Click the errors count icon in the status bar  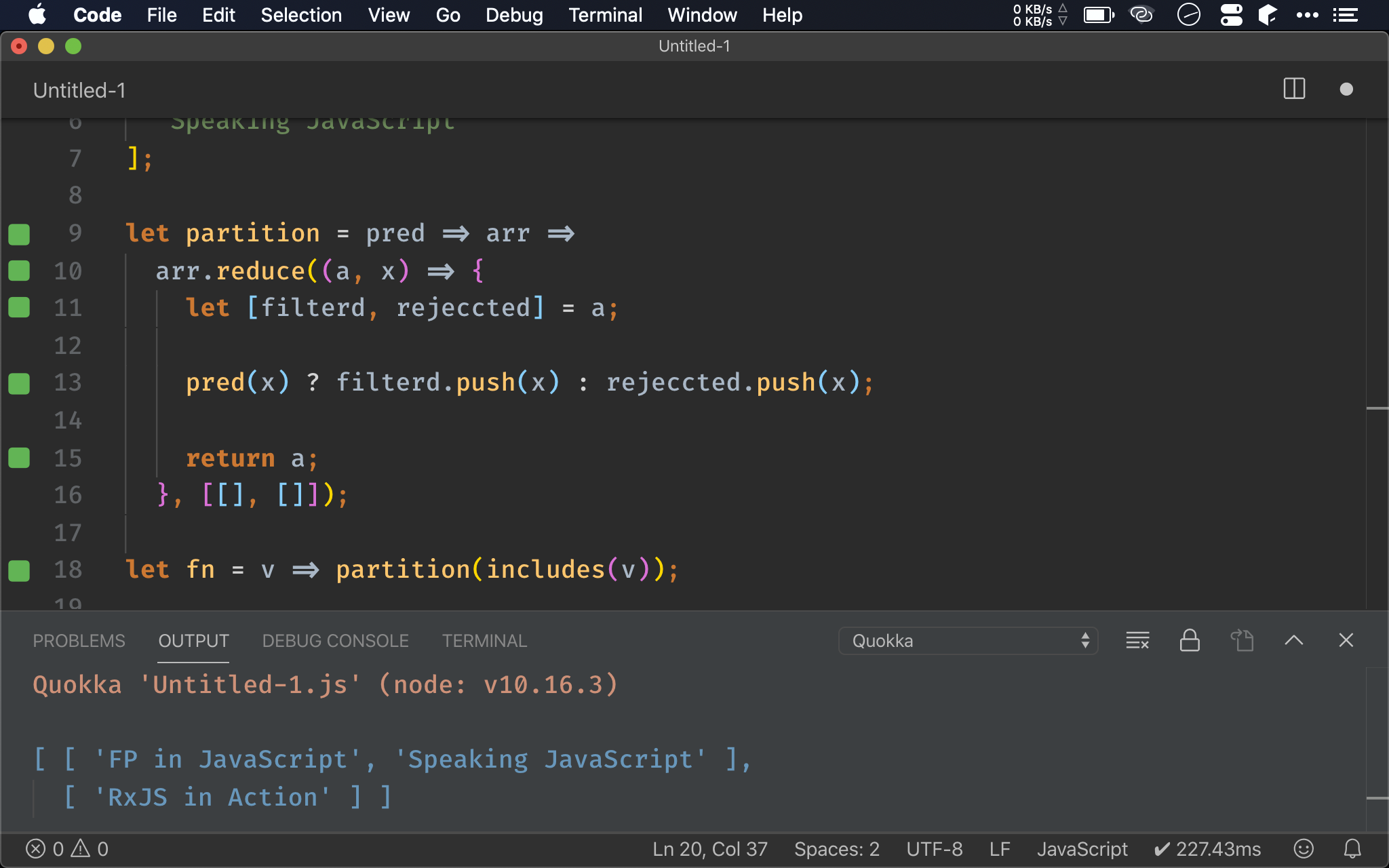point(35,849)
